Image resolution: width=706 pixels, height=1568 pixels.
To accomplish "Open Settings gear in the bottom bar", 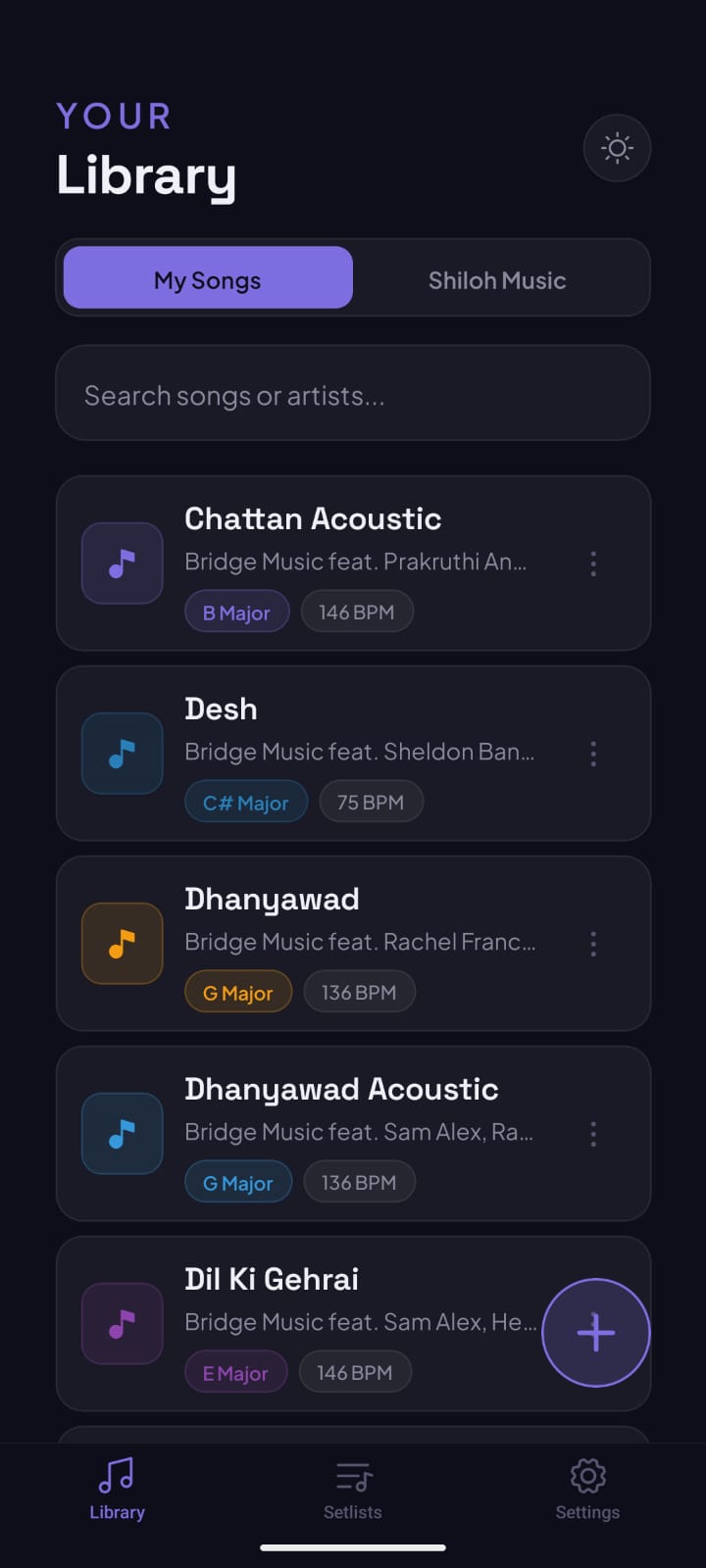I will [x=587, y=1489].
